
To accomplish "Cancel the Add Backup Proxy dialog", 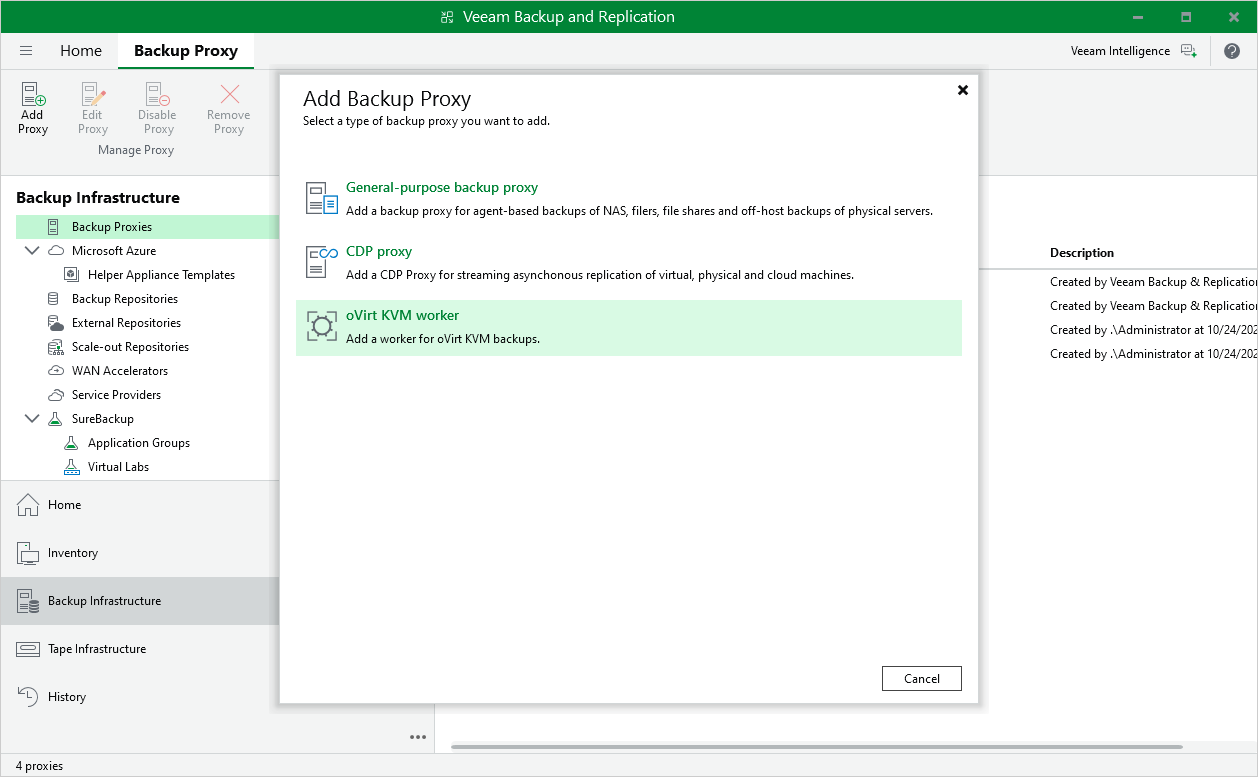I will (x=921, y=678).
